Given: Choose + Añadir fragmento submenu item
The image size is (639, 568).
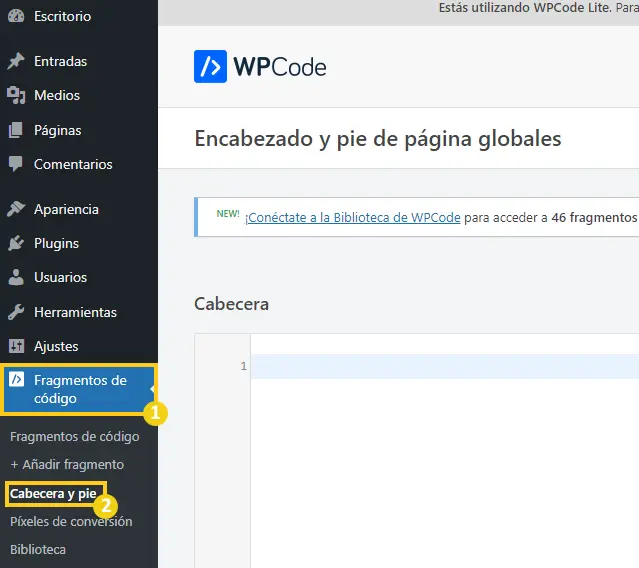Looking at the screenshot, I should [x=67, y=465].
